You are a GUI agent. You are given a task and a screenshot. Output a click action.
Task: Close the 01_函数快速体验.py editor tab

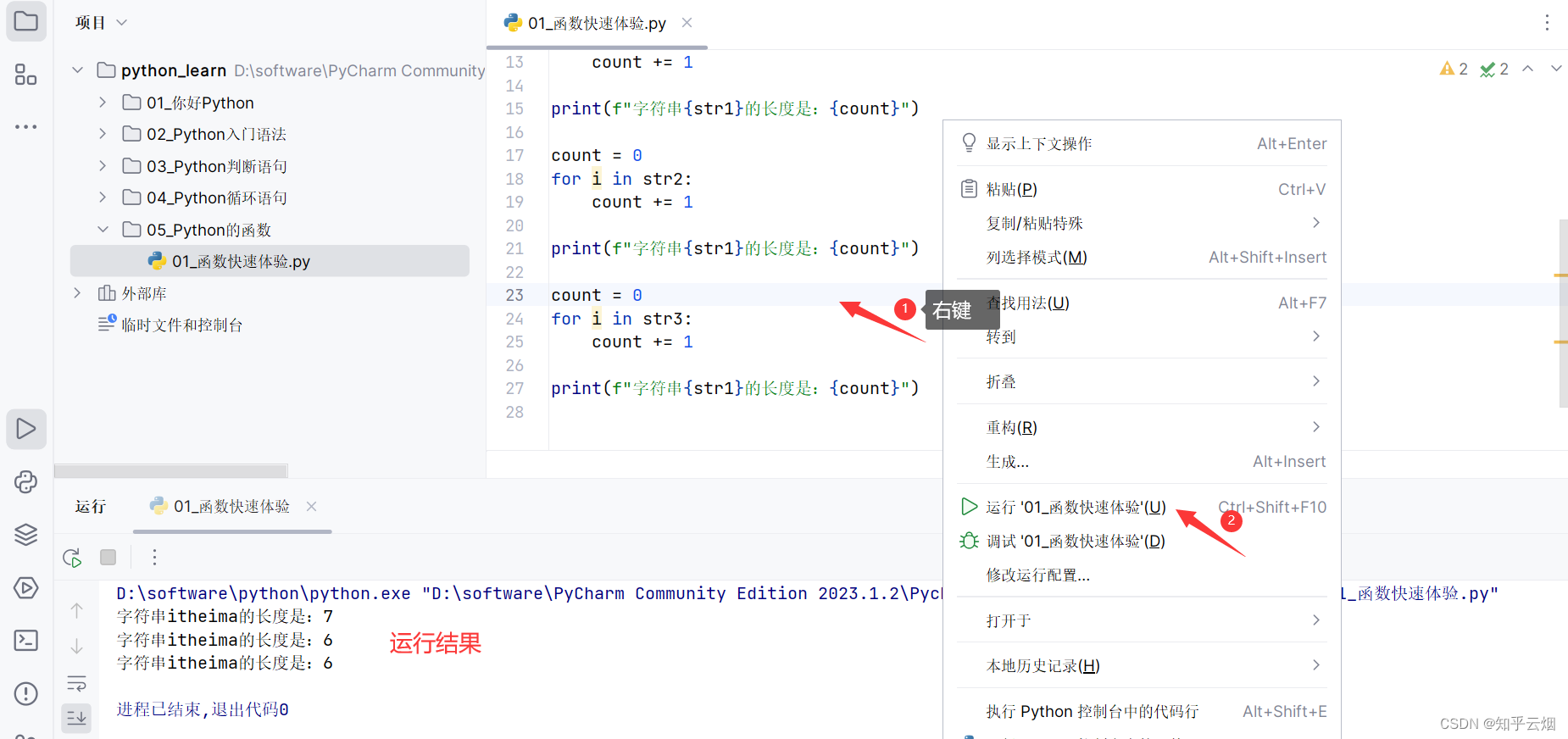pos(687,23)
